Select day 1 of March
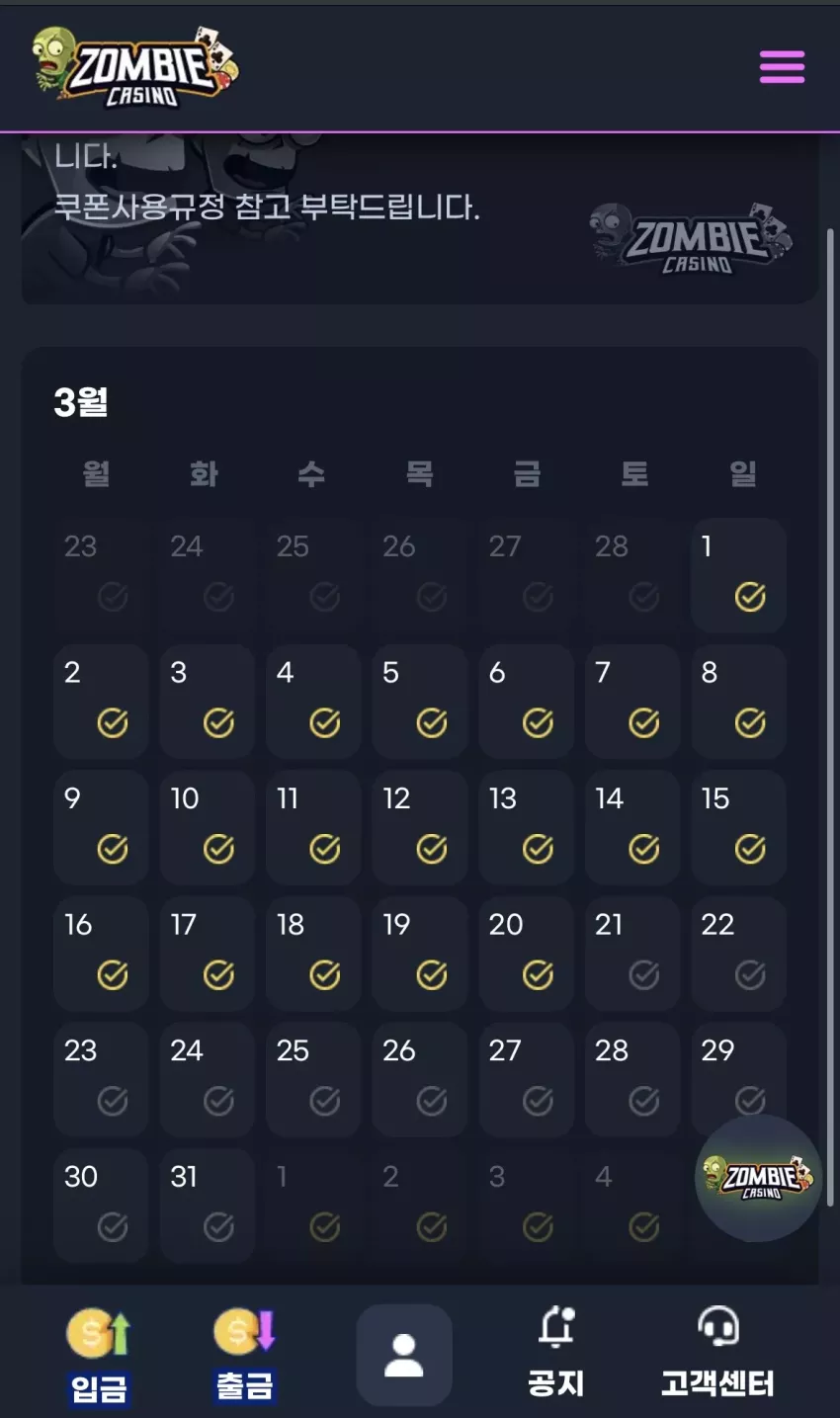 [x=739, y=575]
